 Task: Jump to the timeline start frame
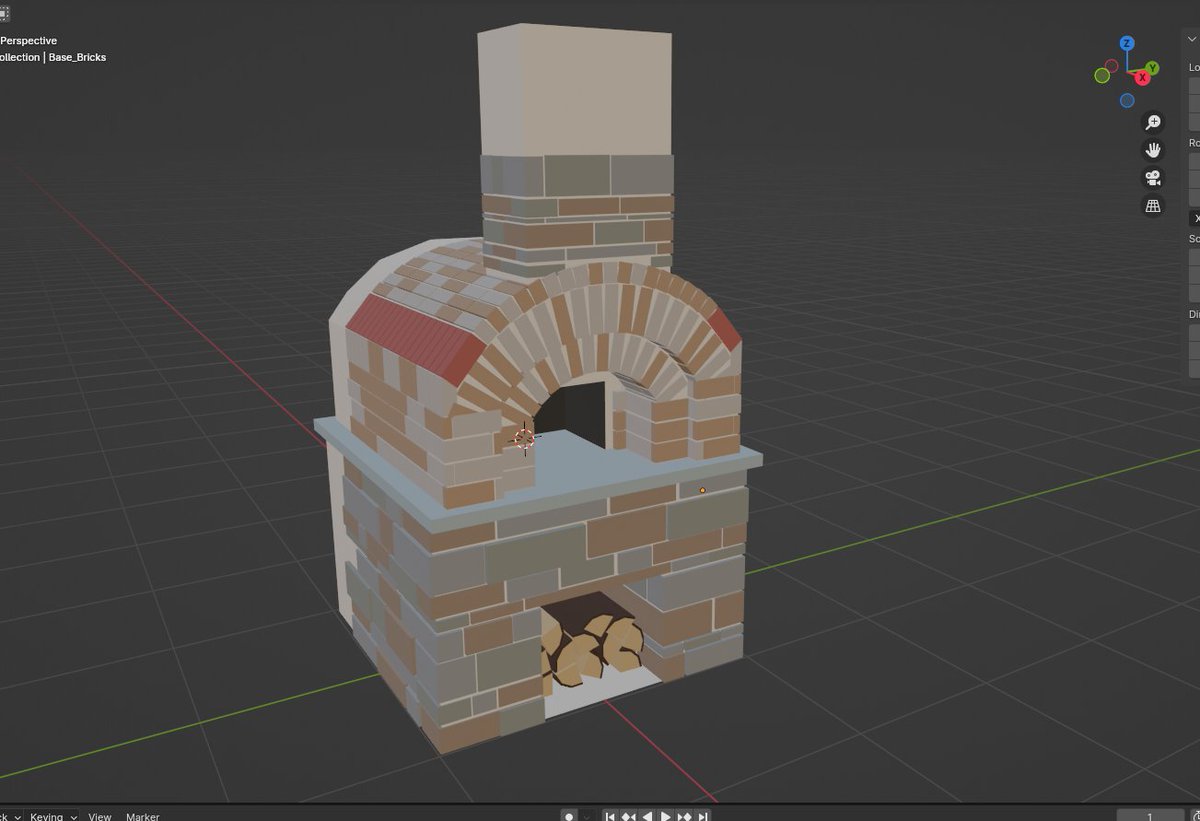(x=610, y=815)
